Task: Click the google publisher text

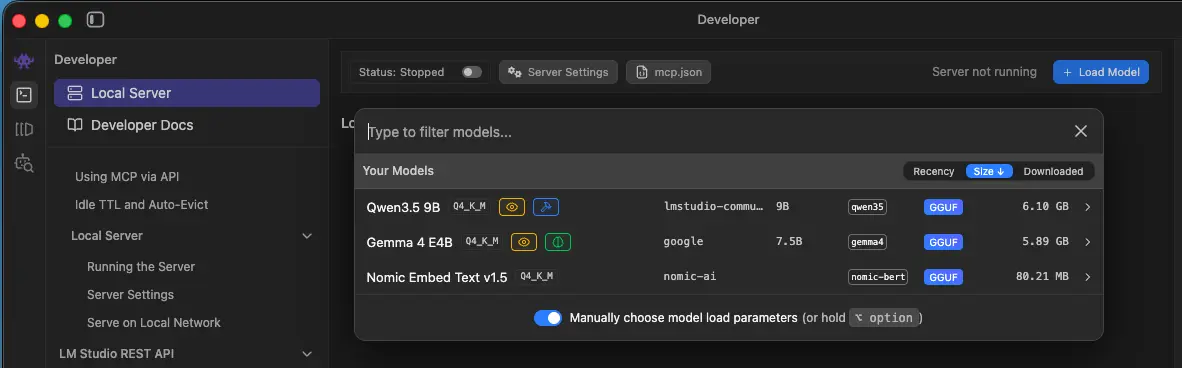Action: (683, 242)
